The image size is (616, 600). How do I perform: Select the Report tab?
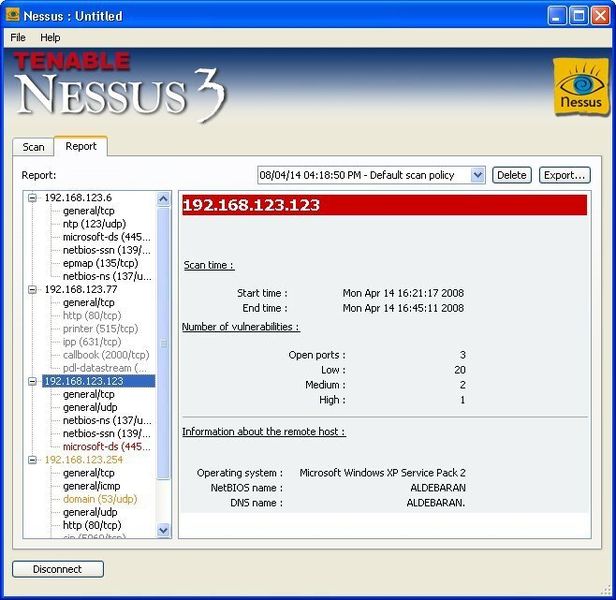tap(81, 146)
